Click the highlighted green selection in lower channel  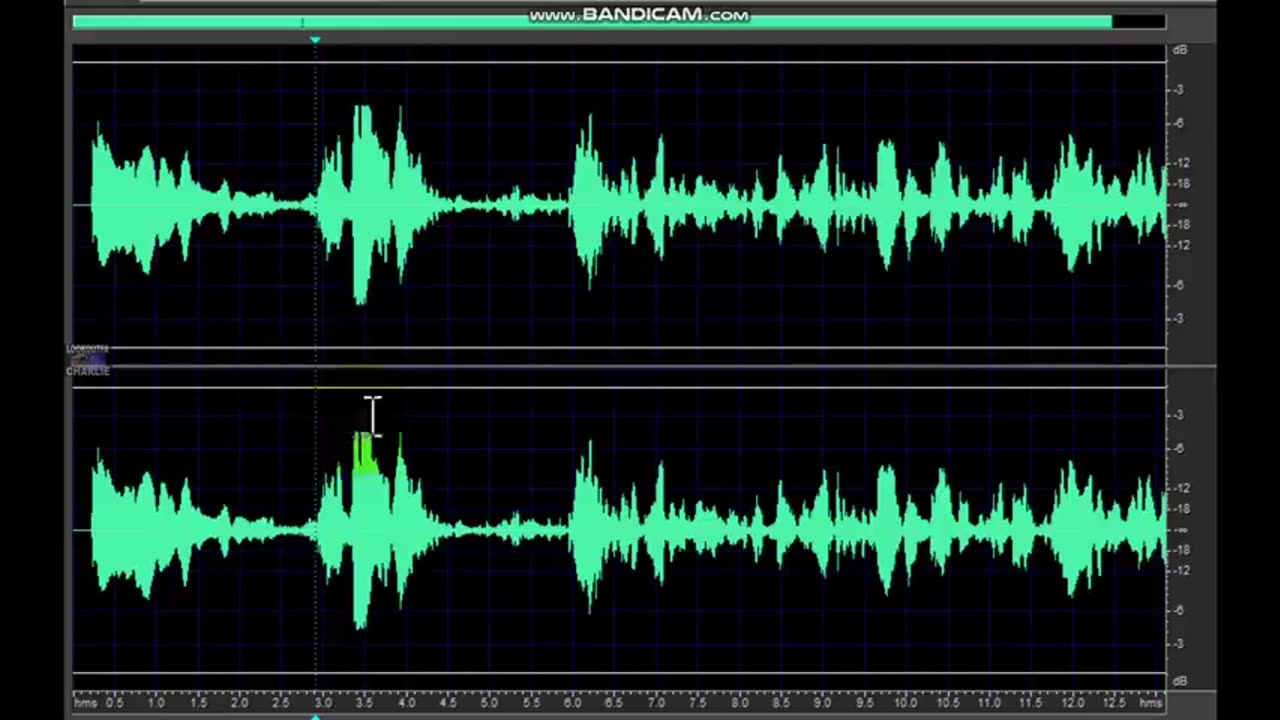pyautogui.click(x=366, y=453)
